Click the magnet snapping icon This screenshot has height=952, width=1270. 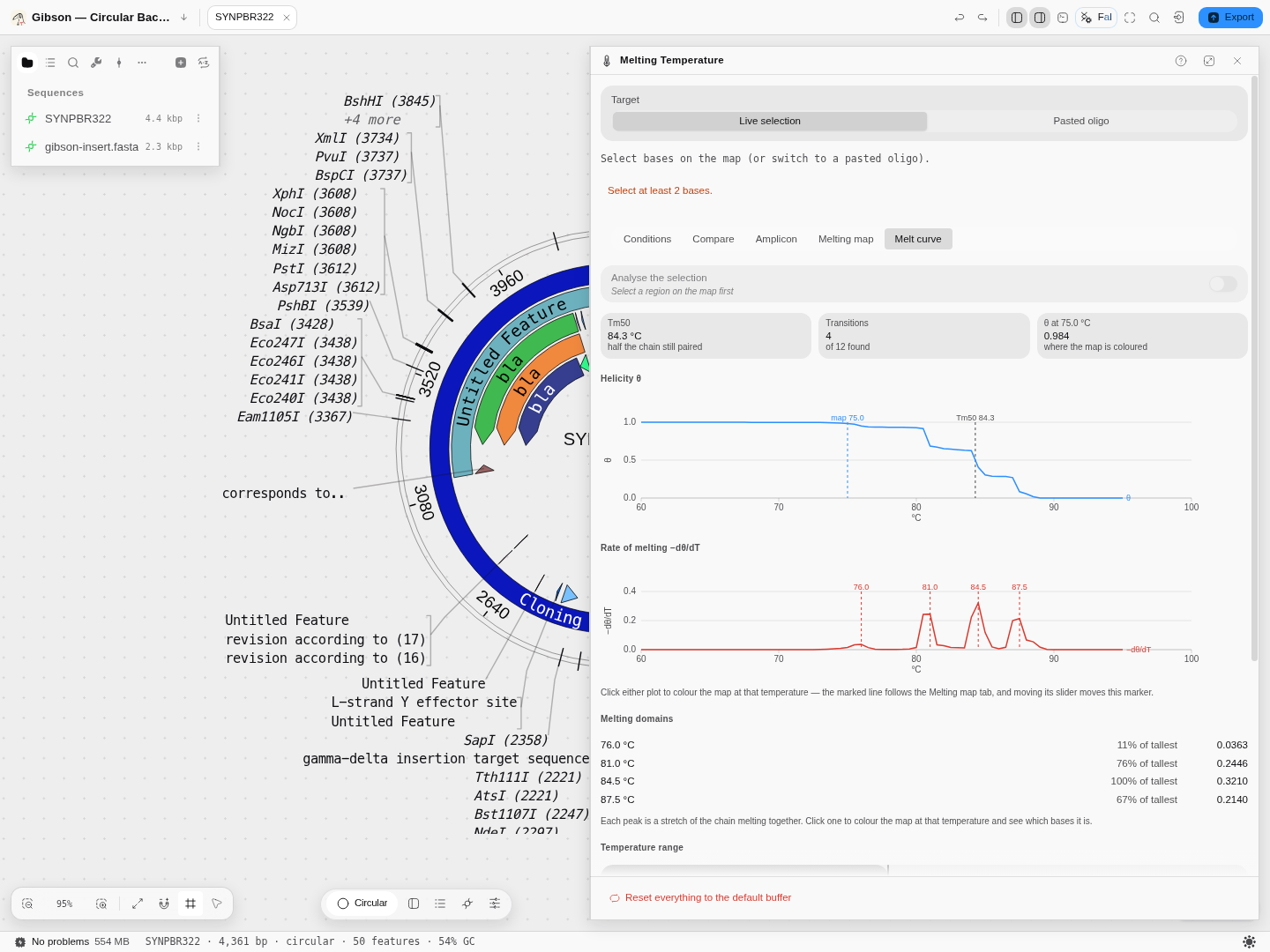point(164,904)
